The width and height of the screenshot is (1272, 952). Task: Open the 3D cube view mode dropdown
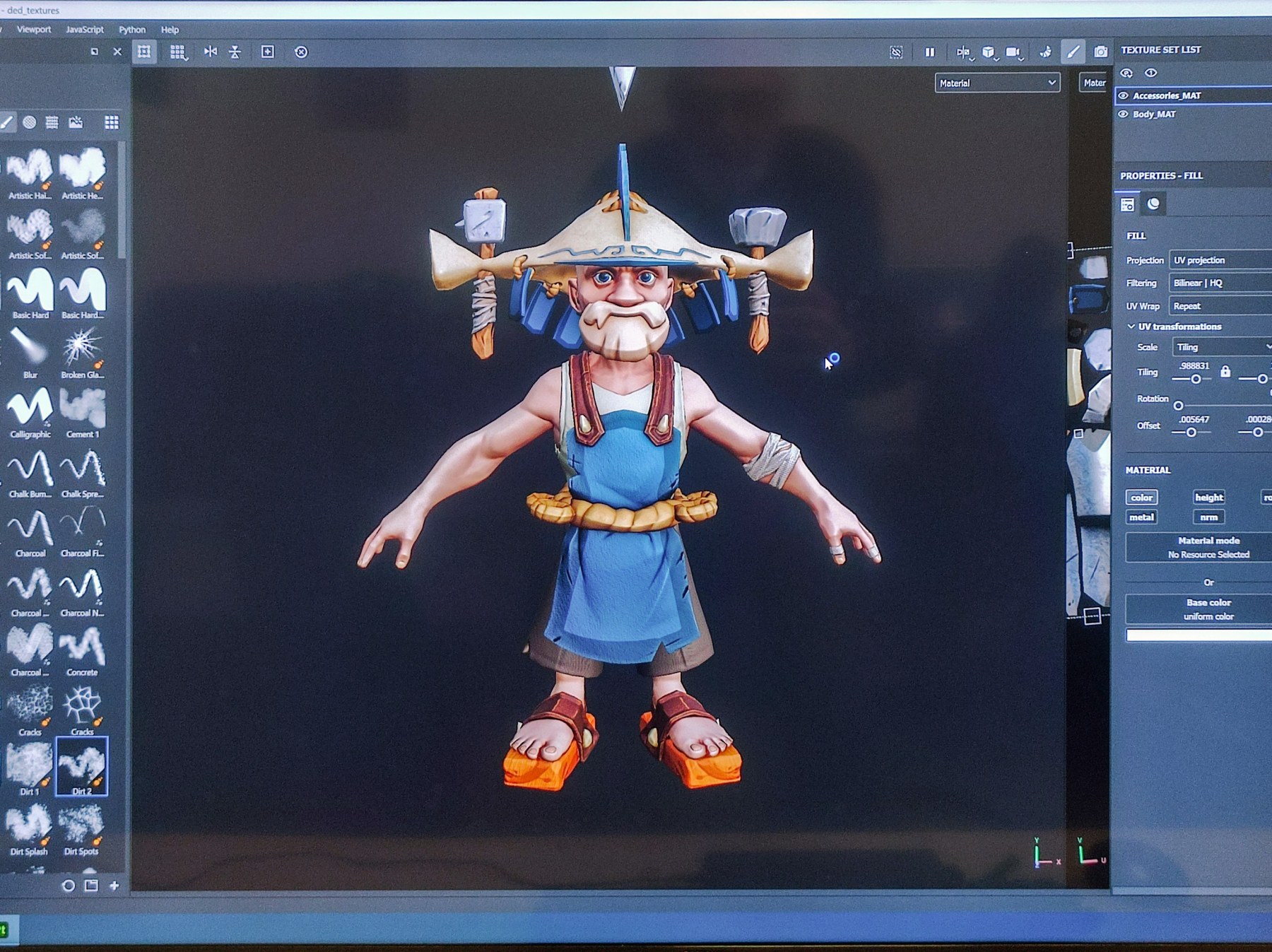tap(989, 52)
